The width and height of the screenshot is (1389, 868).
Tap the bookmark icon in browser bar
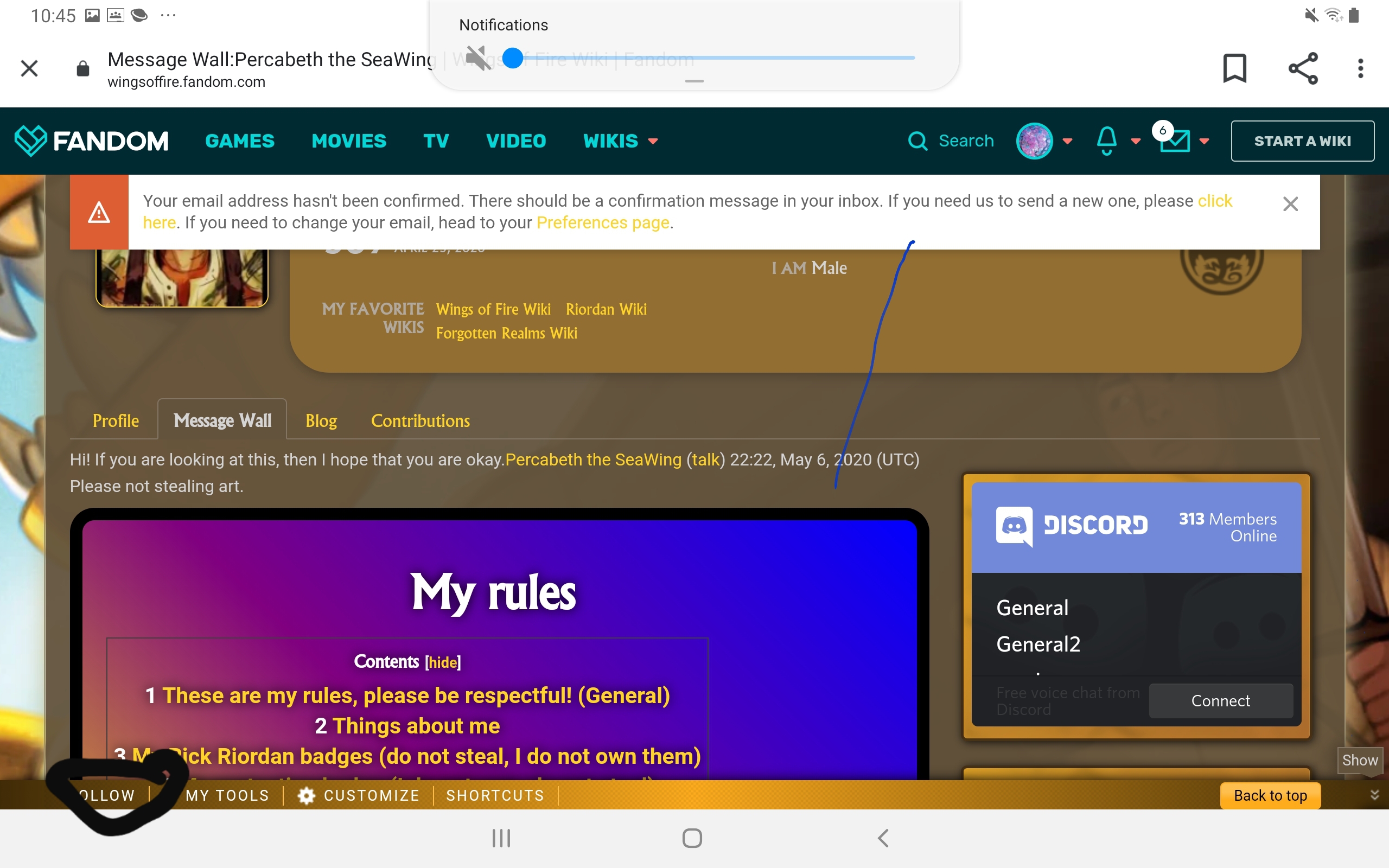[x=1234, y=68]
